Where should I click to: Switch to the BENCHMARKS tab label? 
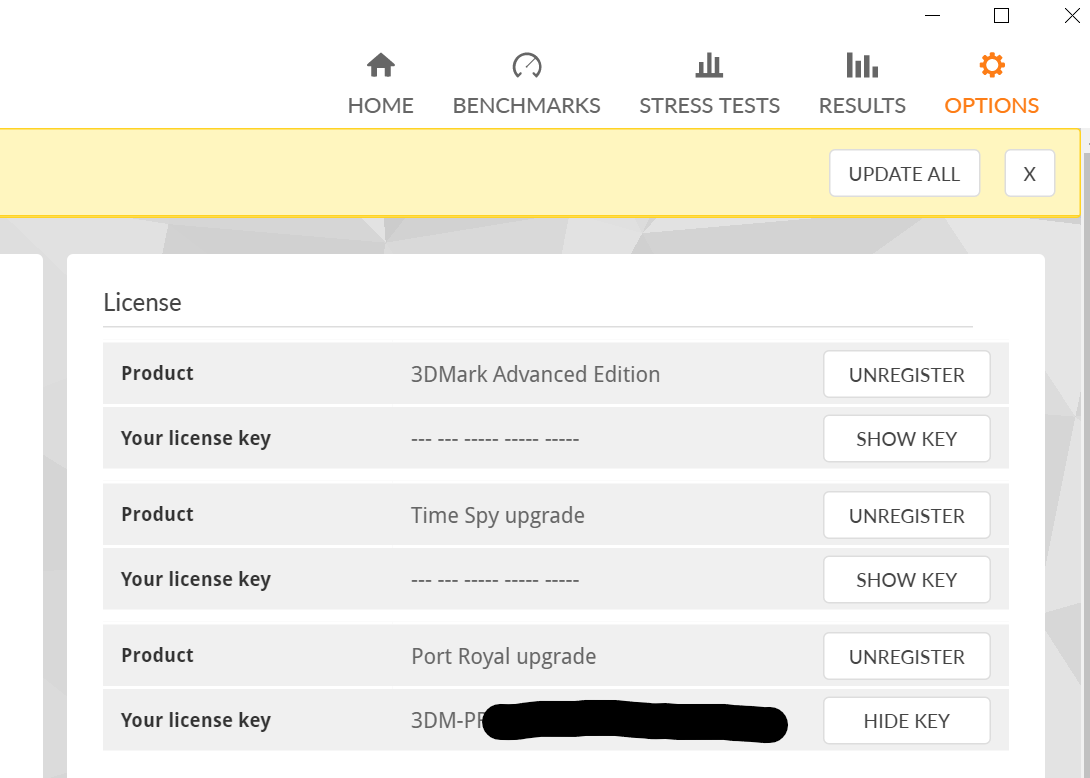coord(526,106)
